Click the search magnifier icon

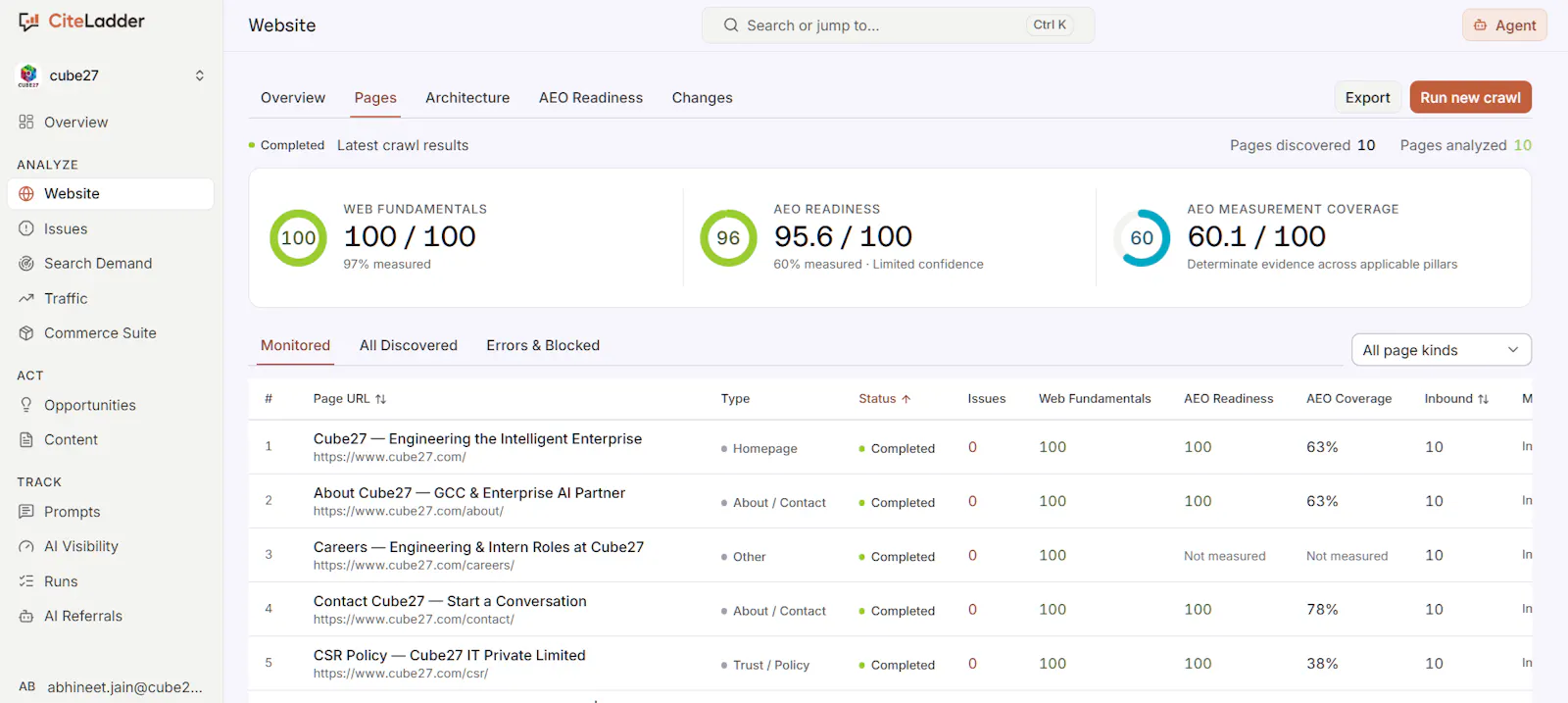[x=731, y=25]
